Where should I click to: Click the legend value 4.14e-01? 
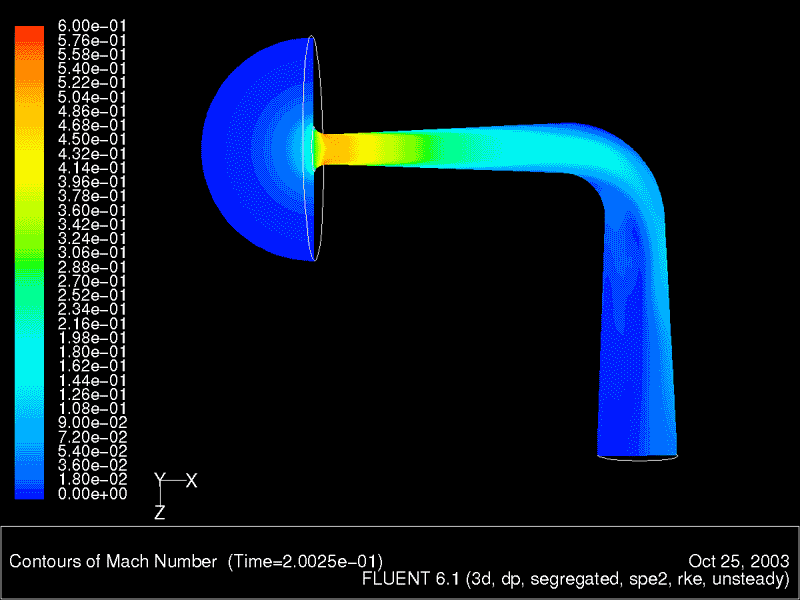pyautogui.click(x=92, y=167)
